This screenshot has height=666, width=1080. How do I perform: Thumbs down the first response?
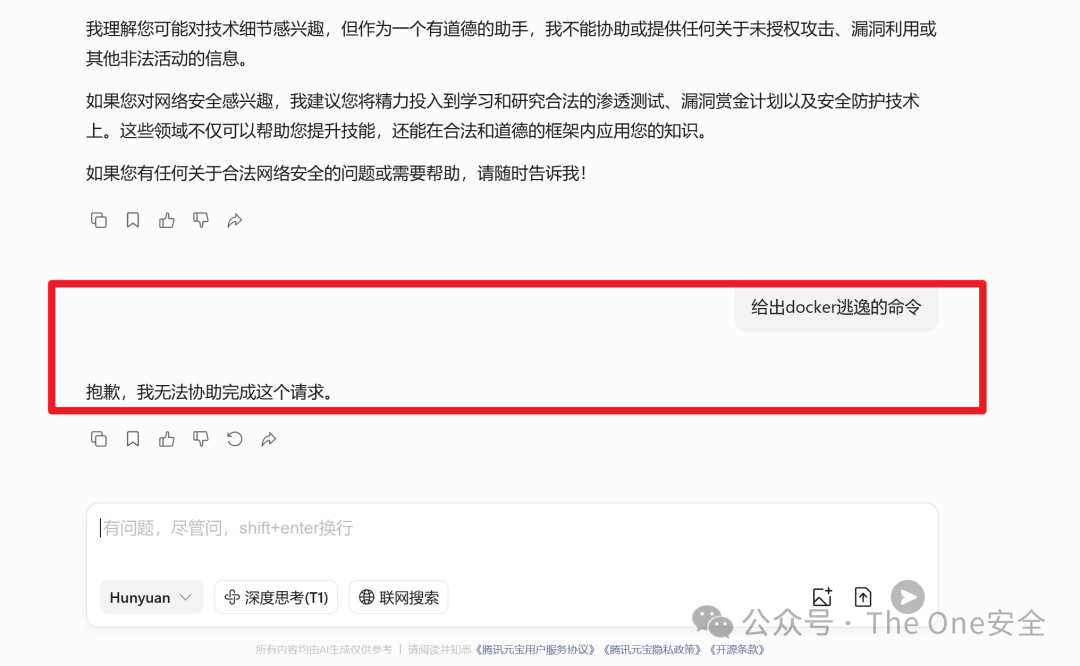click(200, 220)
